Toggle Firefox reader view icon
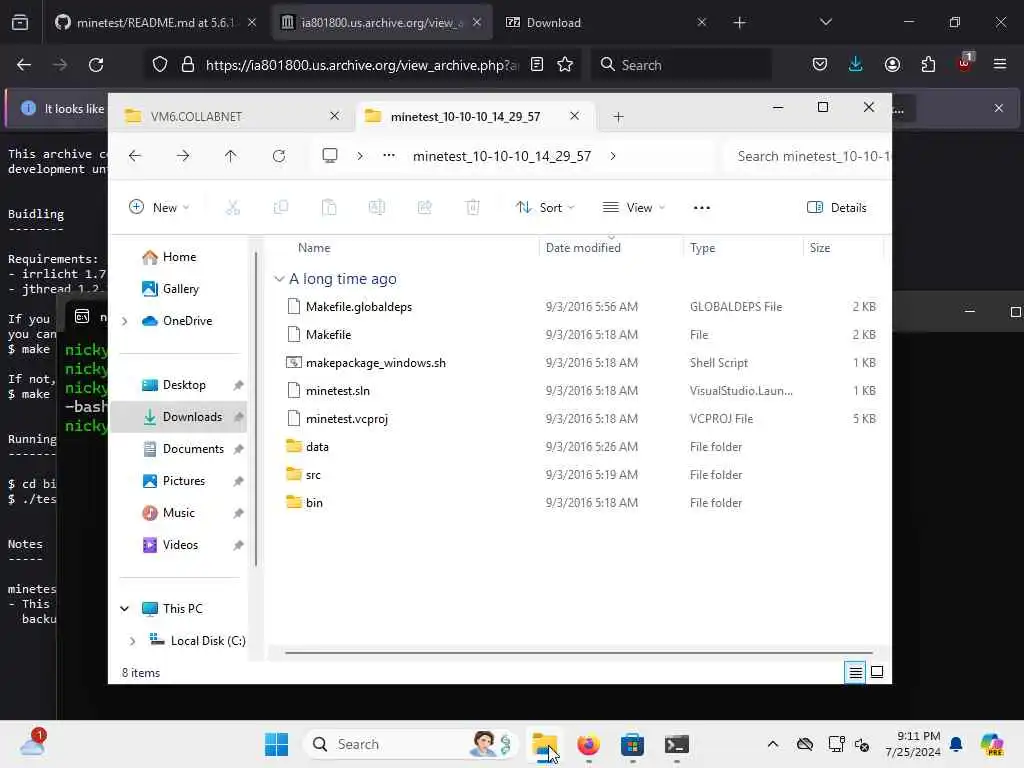Screen dimensions: 1024x768 tap(537, 65)
